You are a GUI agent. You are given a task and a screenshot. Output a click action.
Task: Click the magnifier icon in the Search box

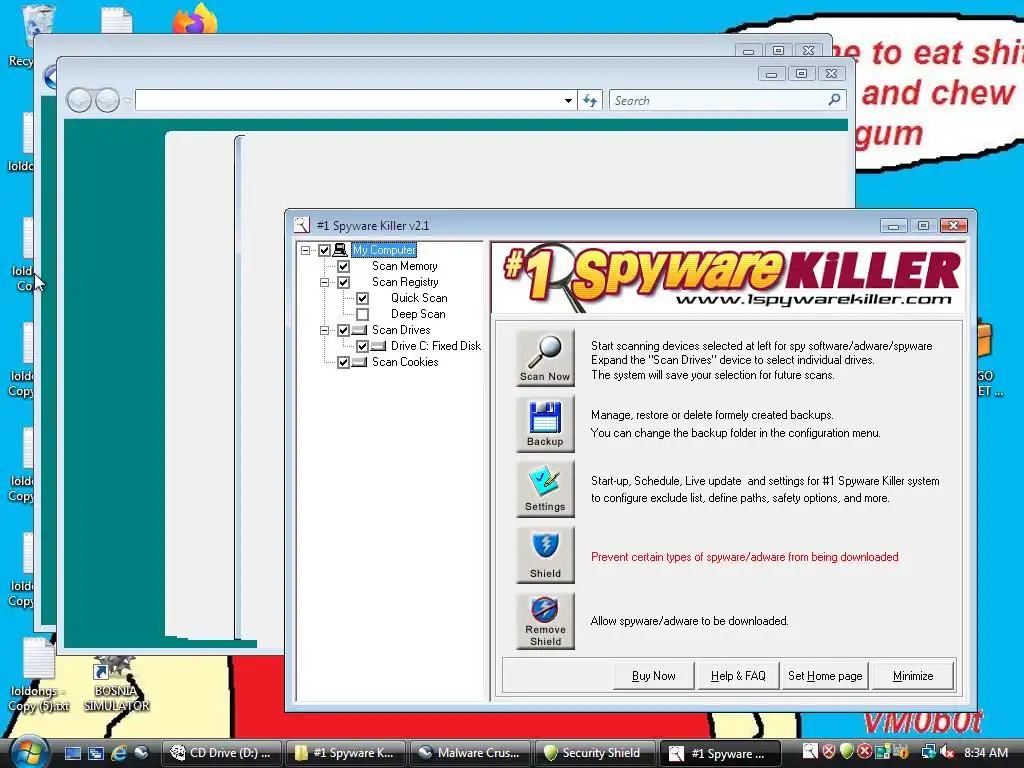click(834, 100)
